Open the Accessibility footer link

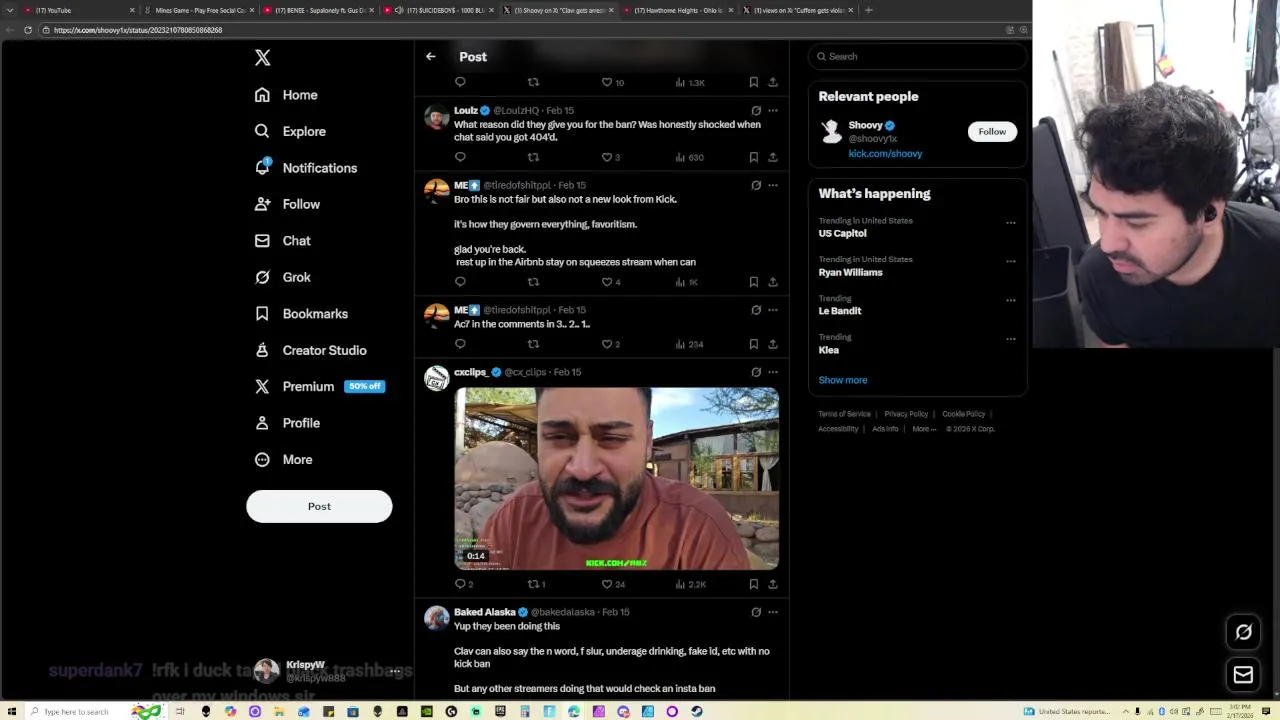click(x=838, y=429)
